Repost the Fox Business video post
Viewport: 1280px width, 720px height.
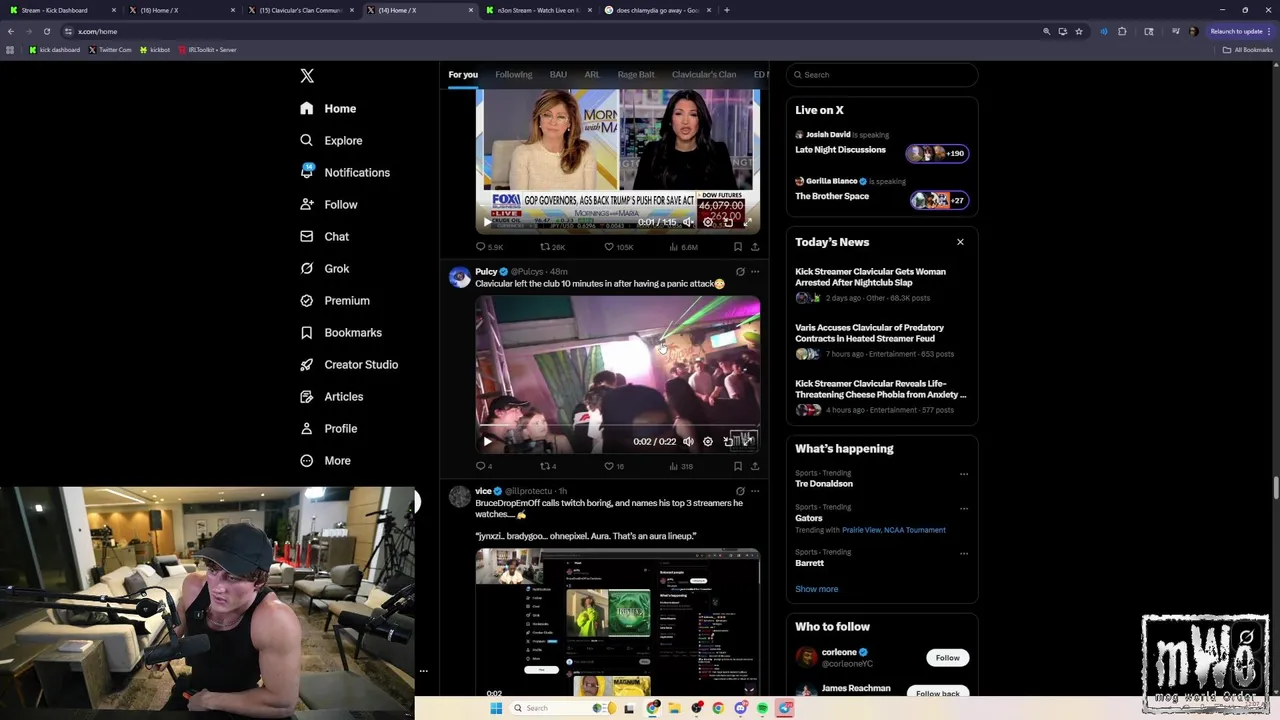[x=552, y=247]
